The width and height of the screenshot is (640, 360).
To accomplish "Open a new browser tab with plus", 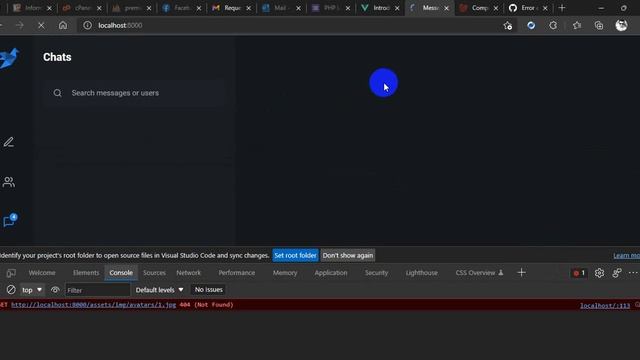I will pos(562,8).
